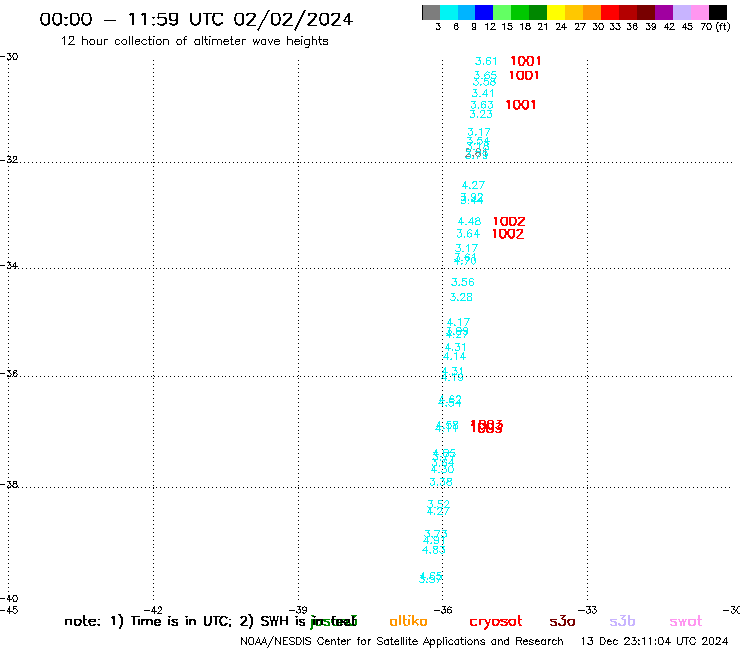740x650 pixels.
Task: Pick the dark blue swatch in the scale
Action: click(484, 12)
